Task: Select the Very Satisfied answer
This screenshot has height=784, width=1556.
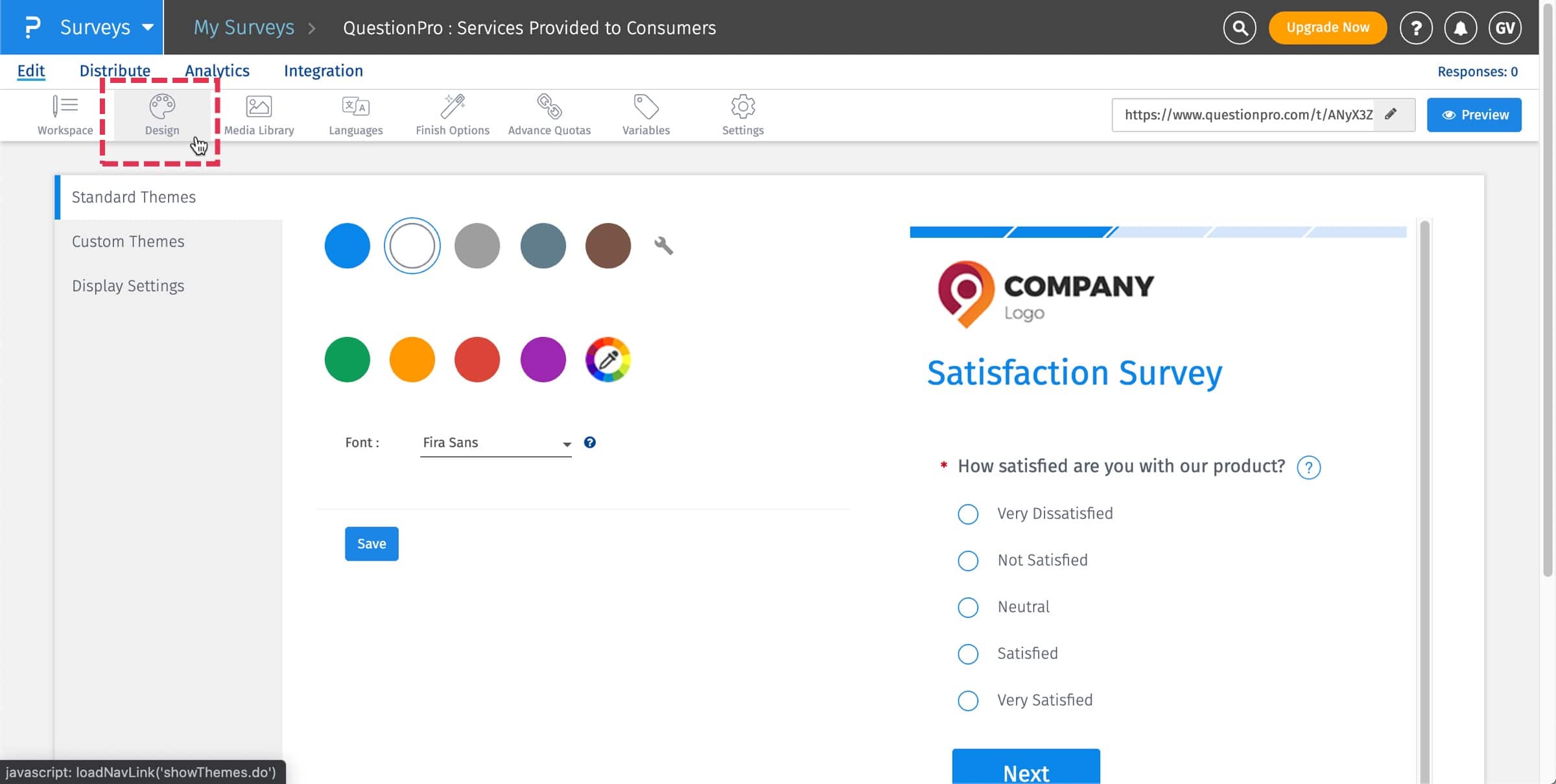Action: point(967,700)
